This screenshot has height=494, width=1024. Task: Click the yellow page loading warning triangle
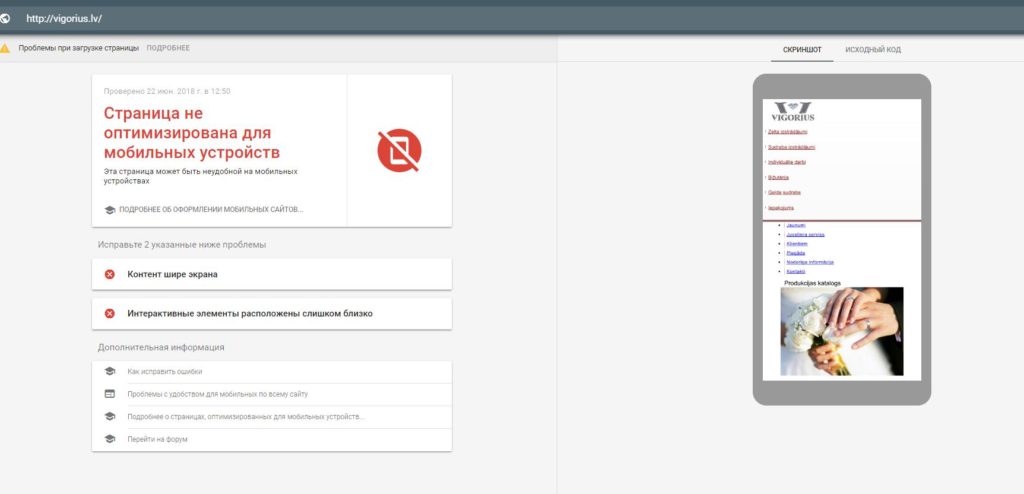[6, 48]
